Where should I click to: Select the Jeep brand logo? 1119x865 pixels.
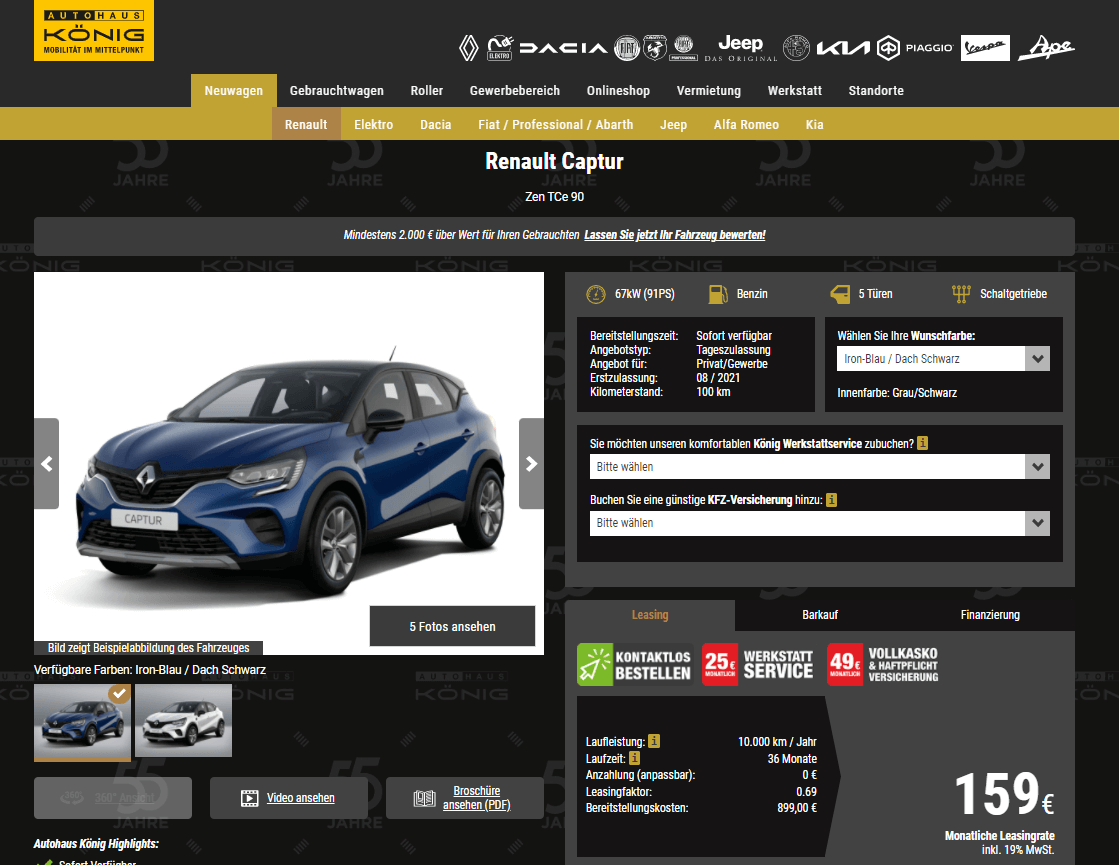pos(740,48)
